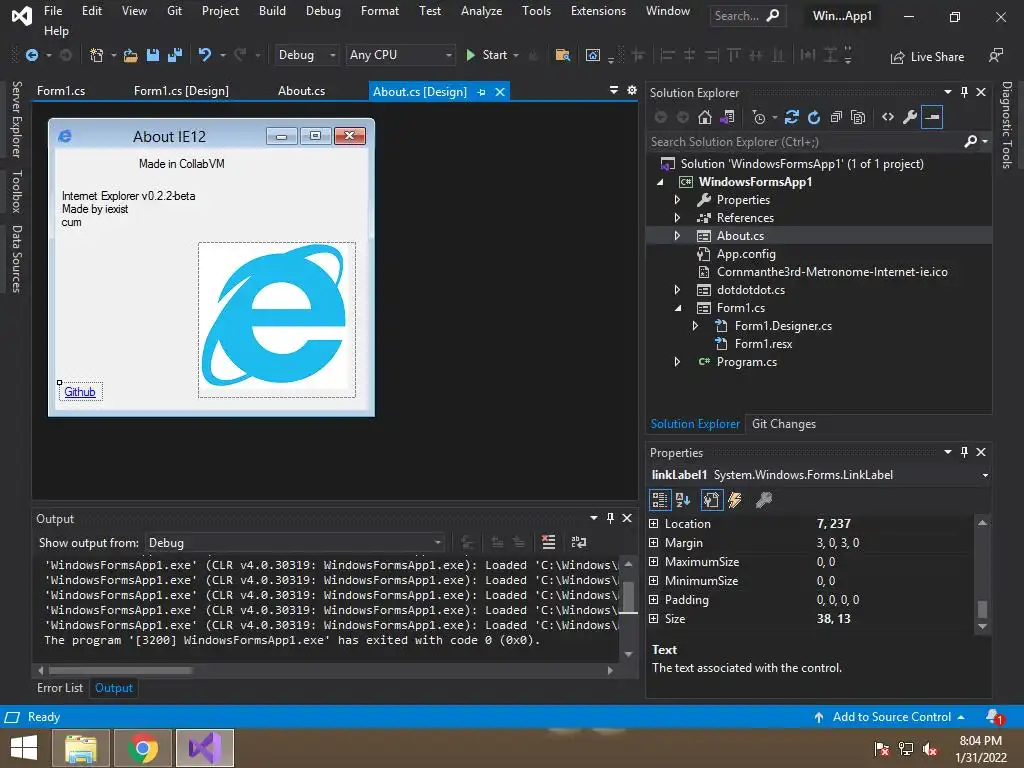1024x768 pixels.
Task: Click the Events lightning bolt icon
Action: (735, 500)
